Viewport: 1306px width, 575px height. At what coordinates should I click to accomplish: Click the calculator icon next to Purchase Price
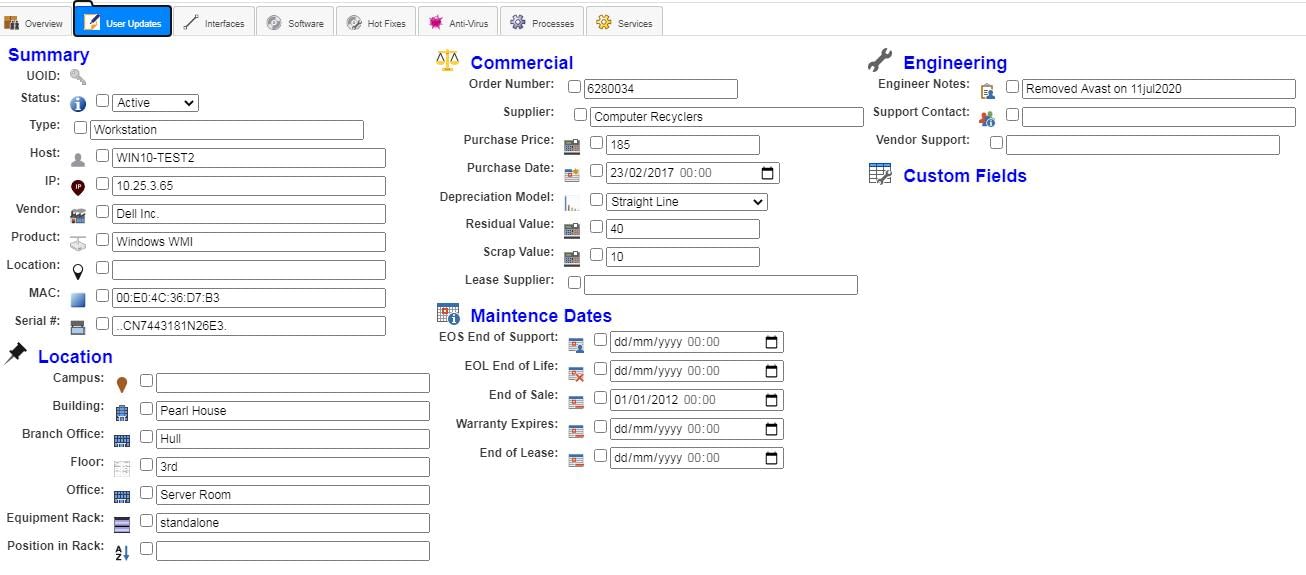[x=572, y=146]
